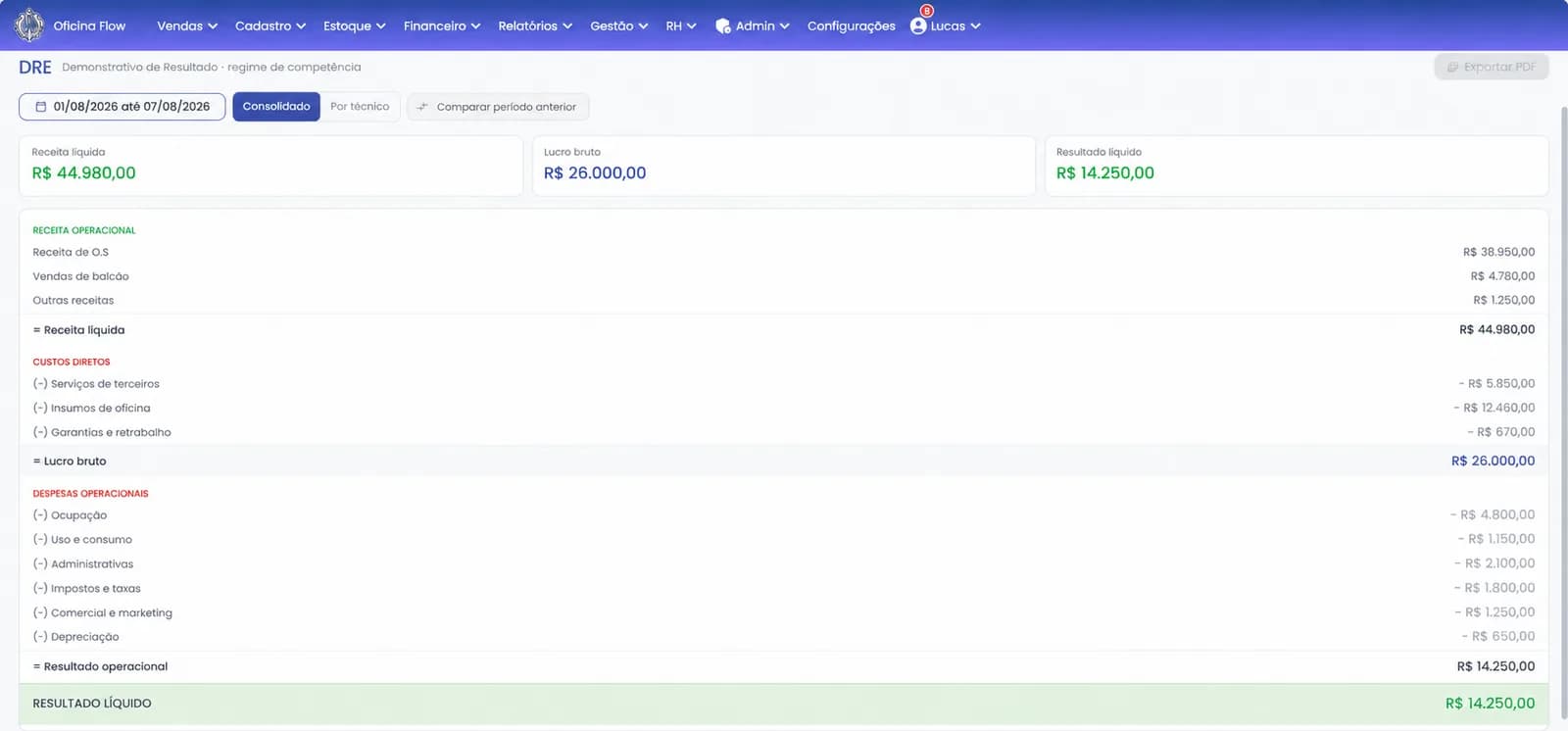Image resolution: width=1568 pixels, height=731 pixels.
Task: Click the - R$ 5.850,00 value
Action: pos(1496,383)
